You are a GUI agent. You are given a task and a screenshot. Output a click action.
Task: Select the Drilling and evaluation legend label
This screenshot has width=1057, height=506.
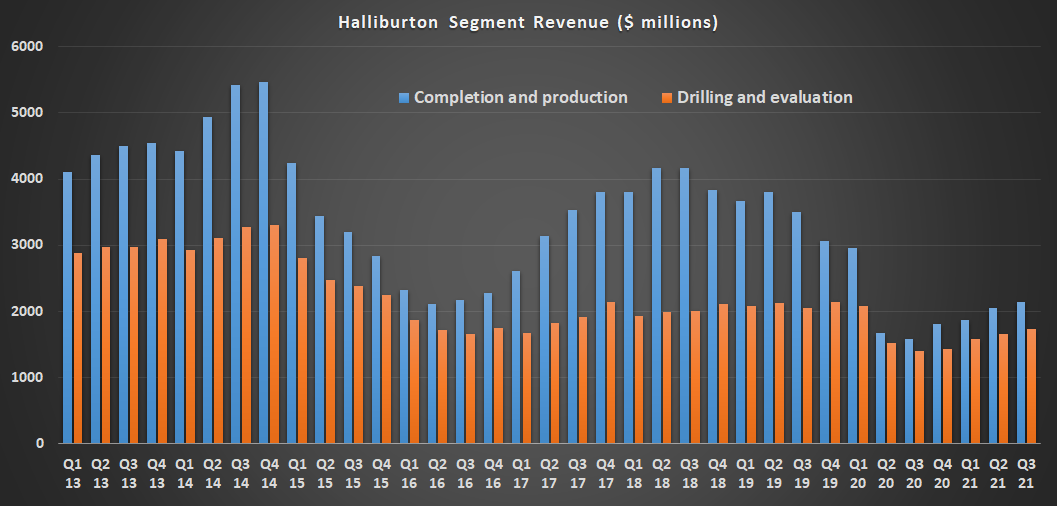pos(764,97)
